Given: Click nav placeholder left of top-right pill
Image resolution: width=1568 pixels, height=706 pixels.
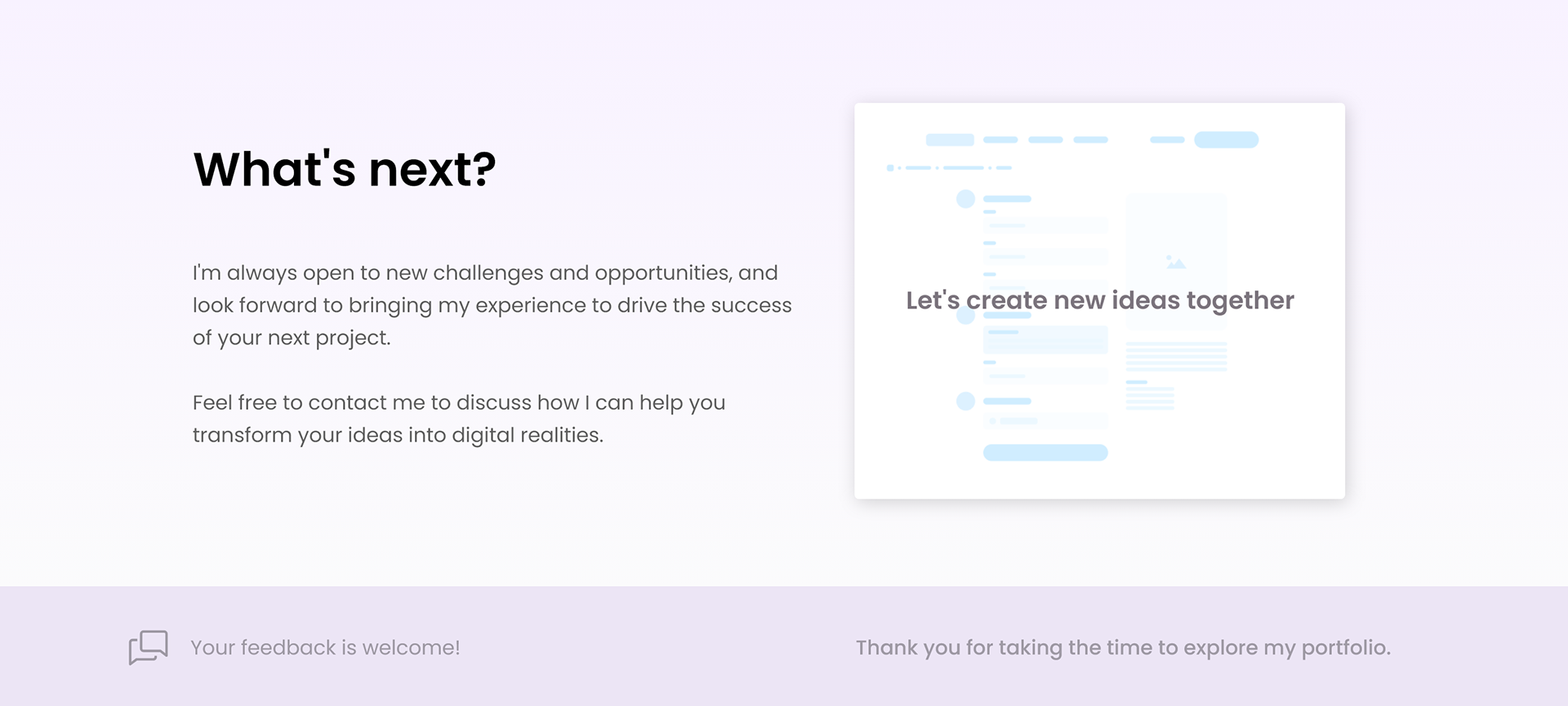Looking at the screenshot, I should tap(1167, 140).
